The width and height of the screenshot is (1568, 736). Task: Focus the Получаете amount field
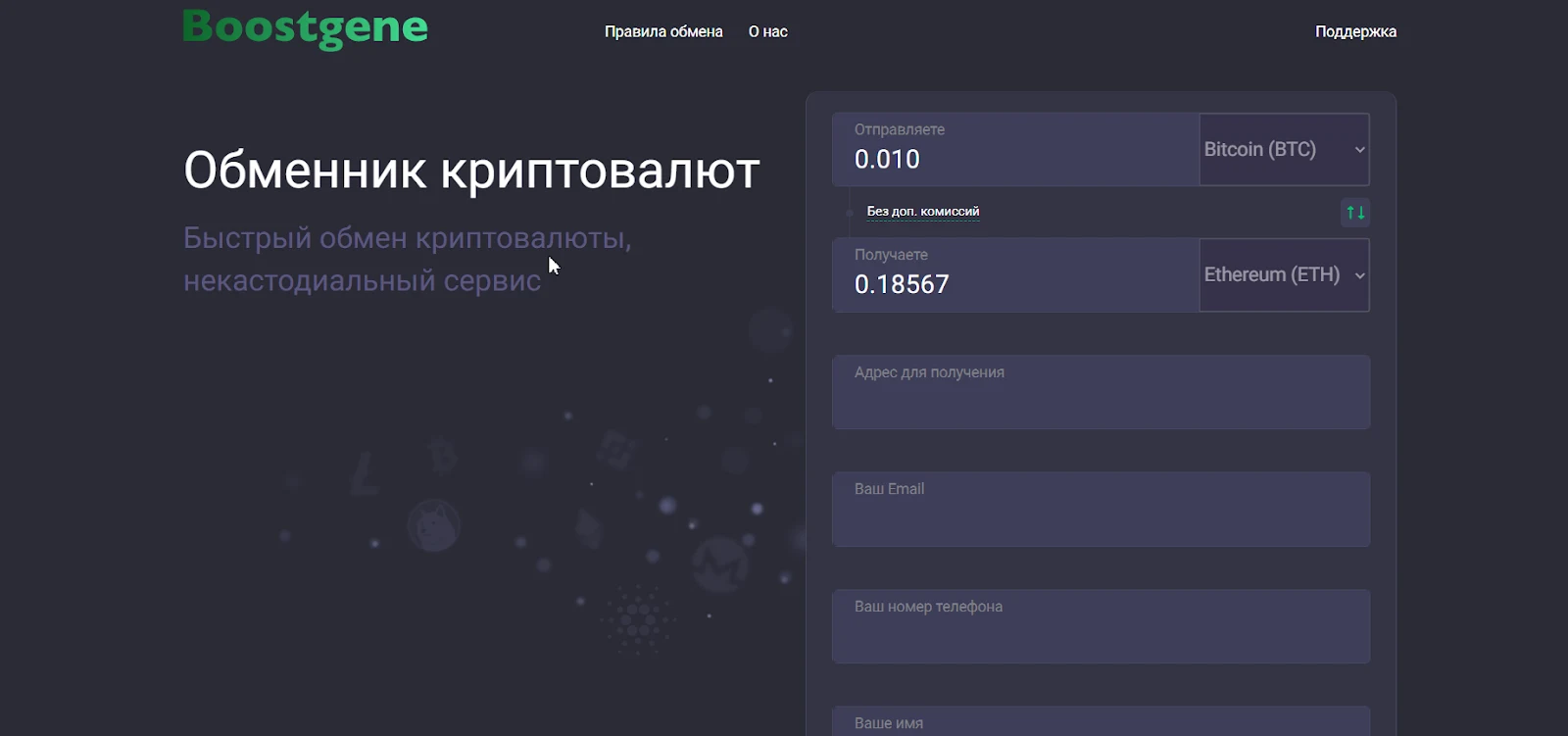pos(1015,274)
